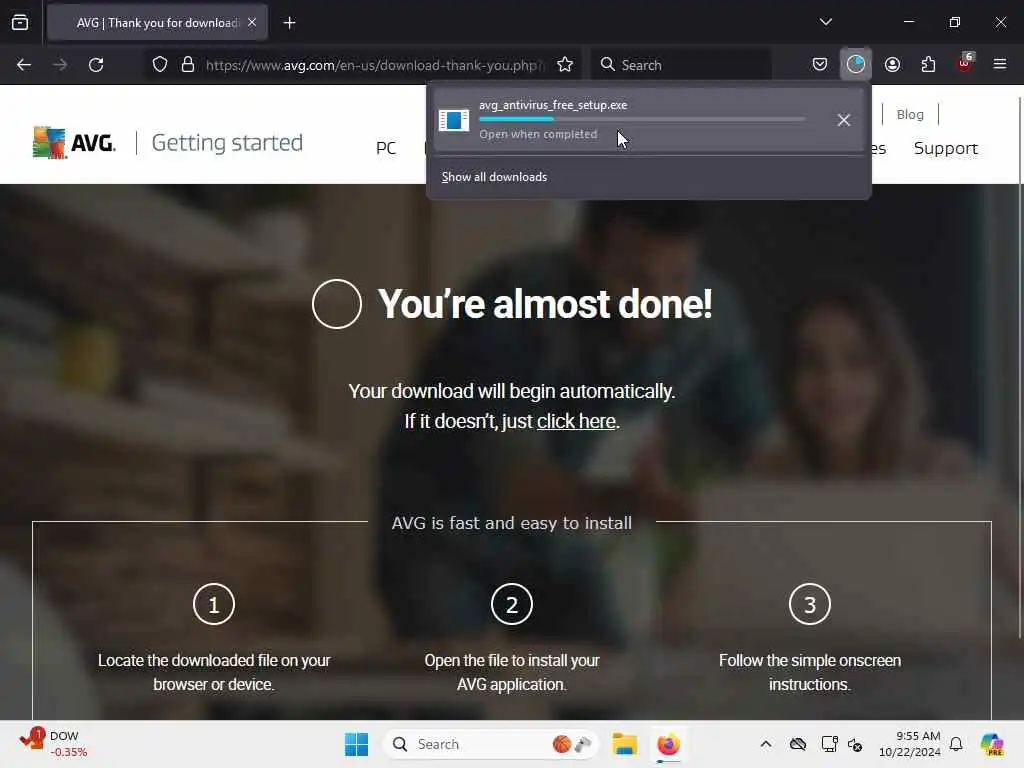List all tabs dropdown arrow
The image size is (1024, 768).
825,22
